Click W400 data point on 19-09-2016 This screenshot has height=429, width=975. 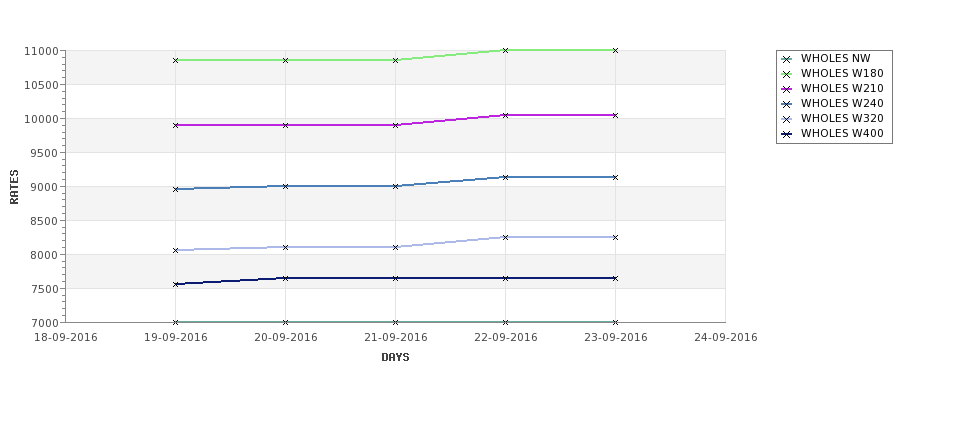[175, 284]
